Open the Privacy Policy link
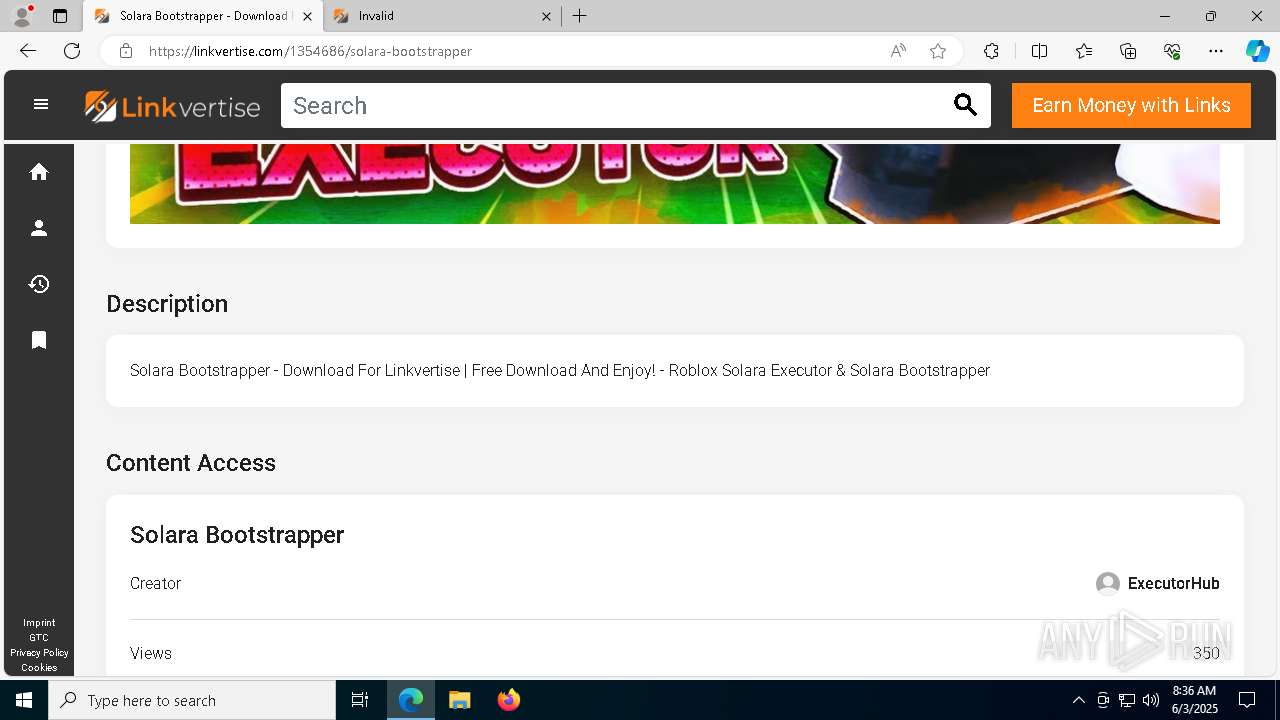The width and height of the screenshot is (1280, 720). point(39,653)
